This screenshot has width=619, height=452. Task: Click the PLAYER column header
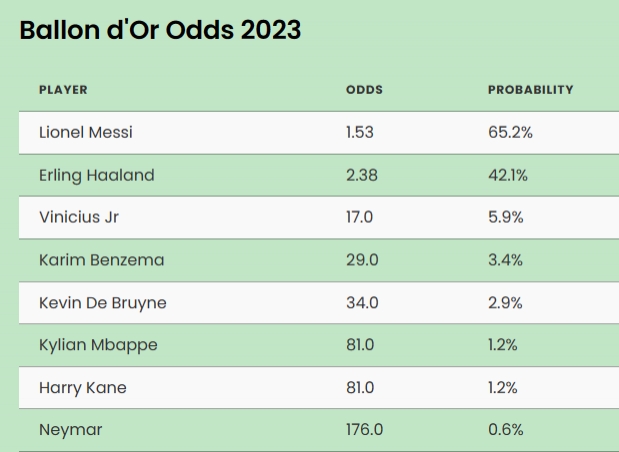63,90
